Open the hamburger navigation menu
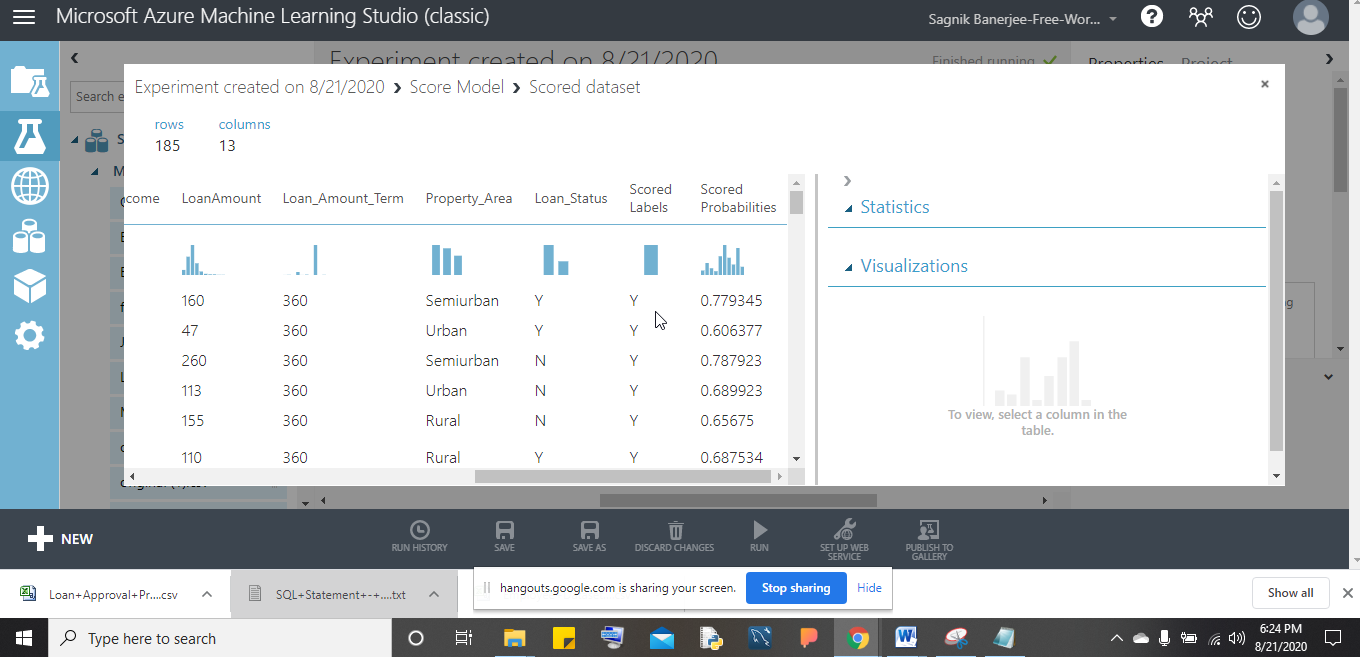1360x657 pixels. tap(24, 17)
